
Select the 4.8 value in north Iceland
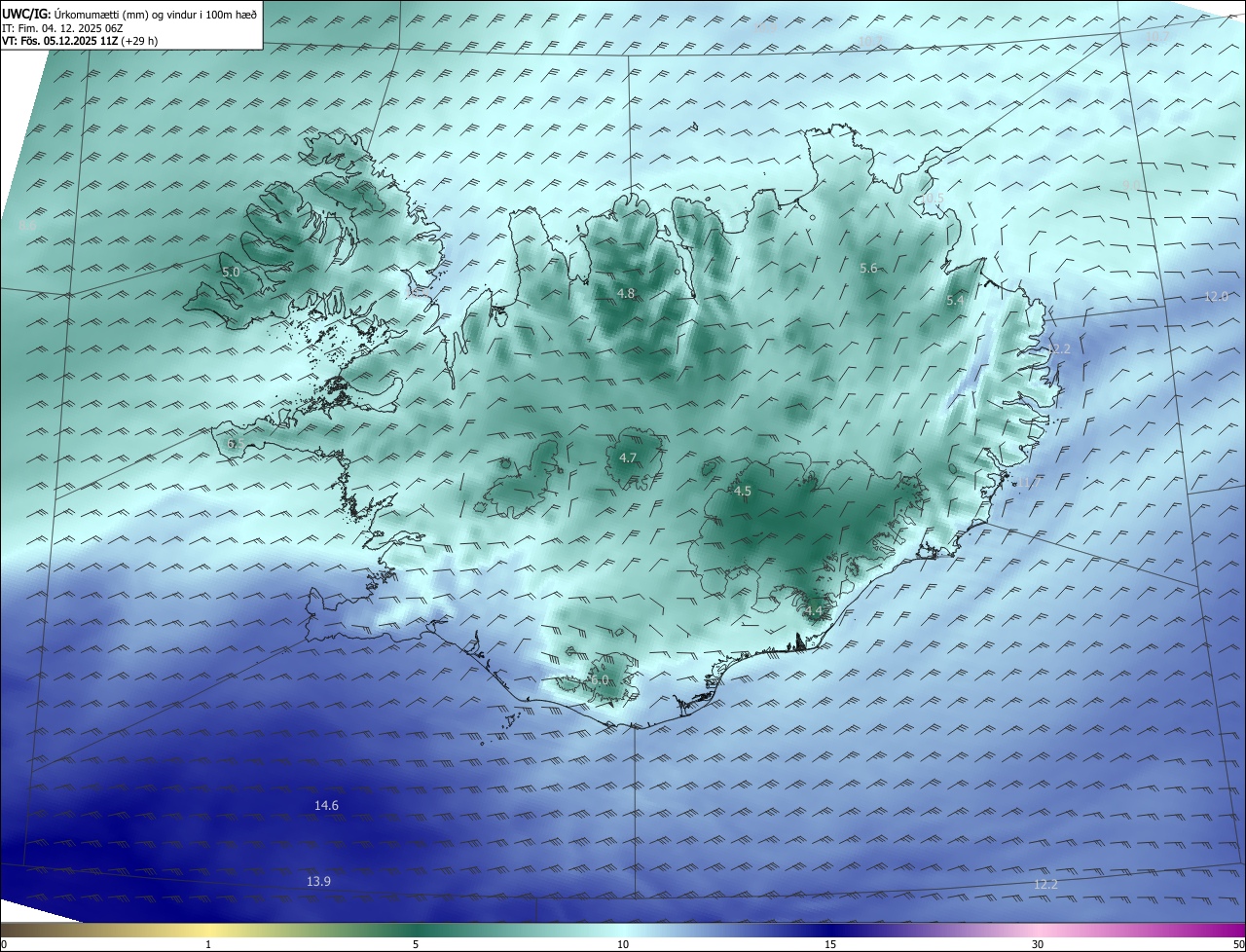point(626,294)
